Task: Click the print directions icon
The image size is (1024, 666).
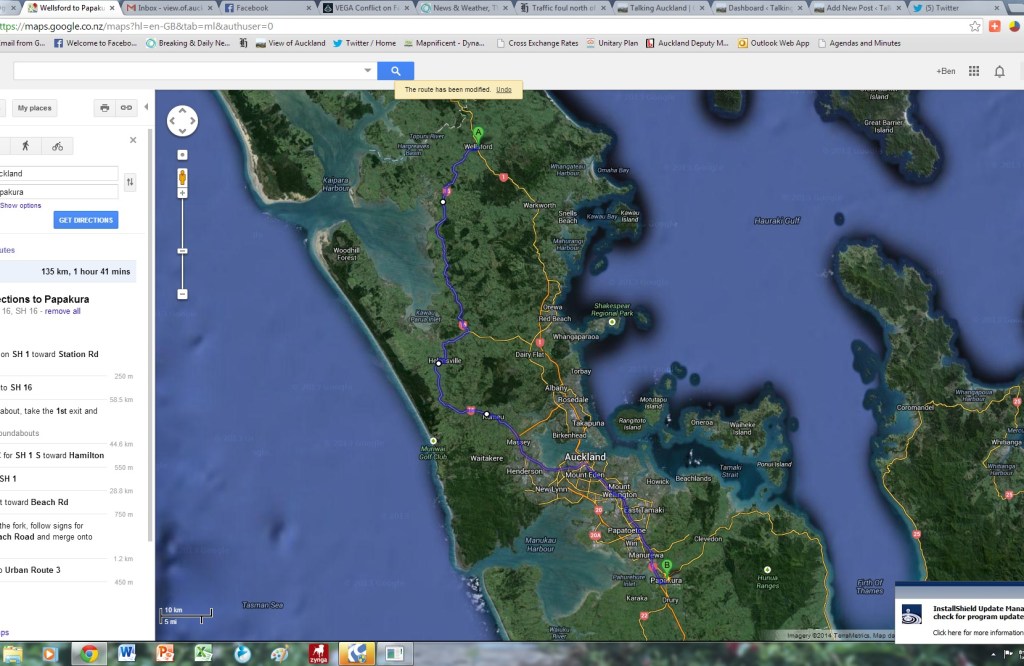Action: (104, 108)
